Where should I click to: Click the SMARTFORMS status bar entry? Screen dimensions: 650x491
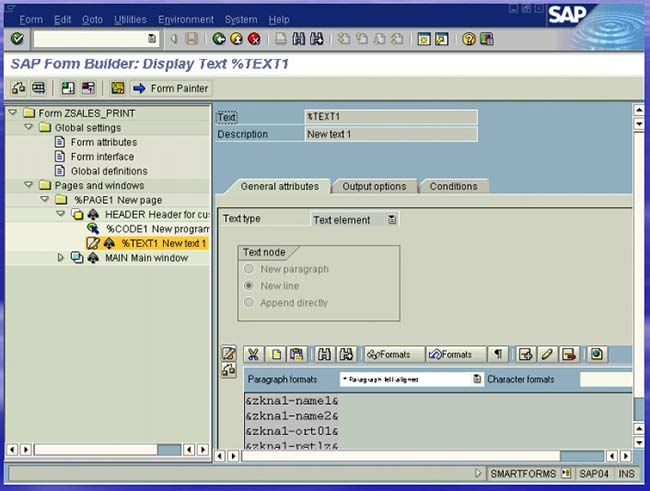coord(523,474)
